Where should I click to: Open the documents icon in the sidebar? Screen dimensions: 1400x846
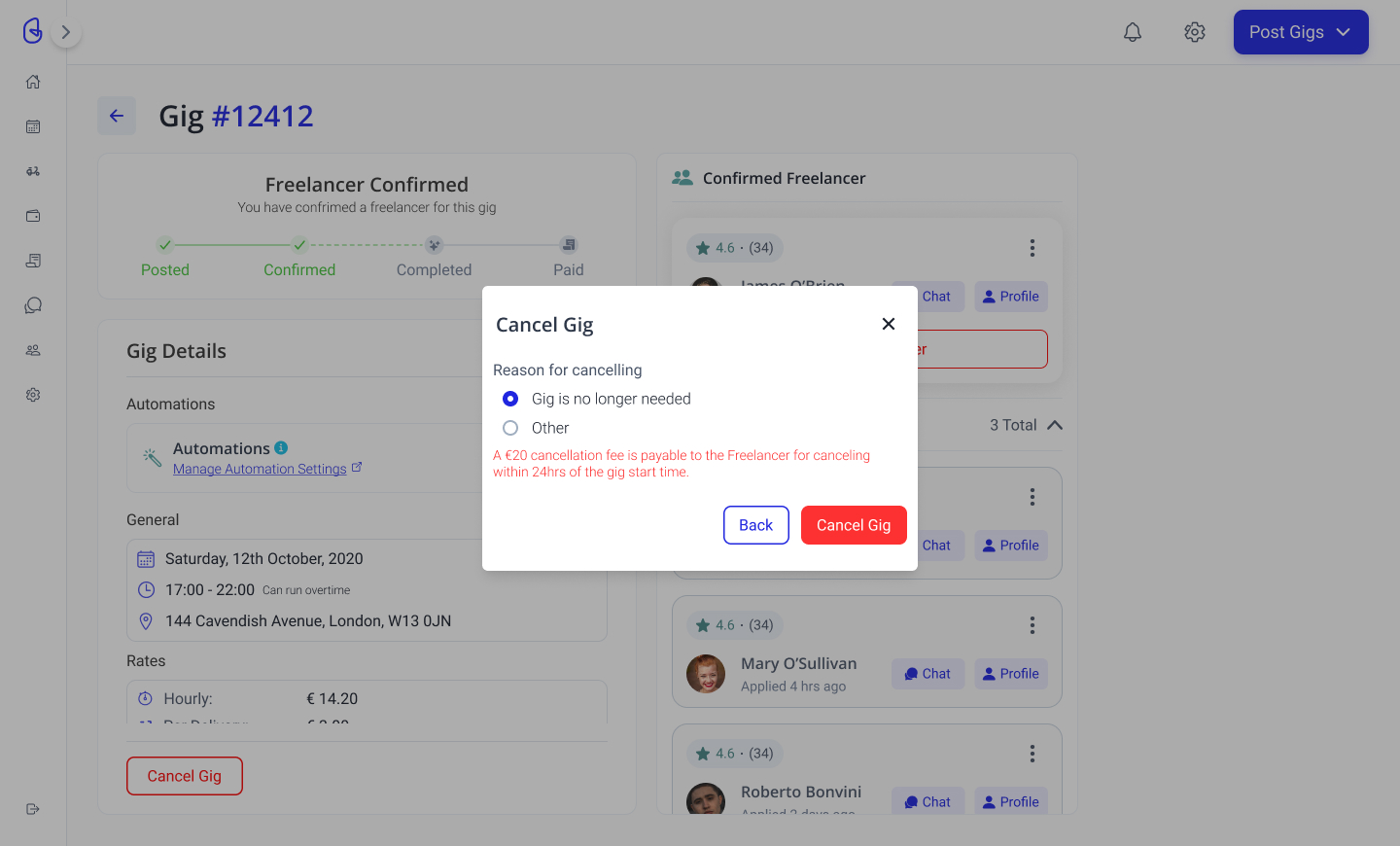pyautogui.click(x=33, y=261)
